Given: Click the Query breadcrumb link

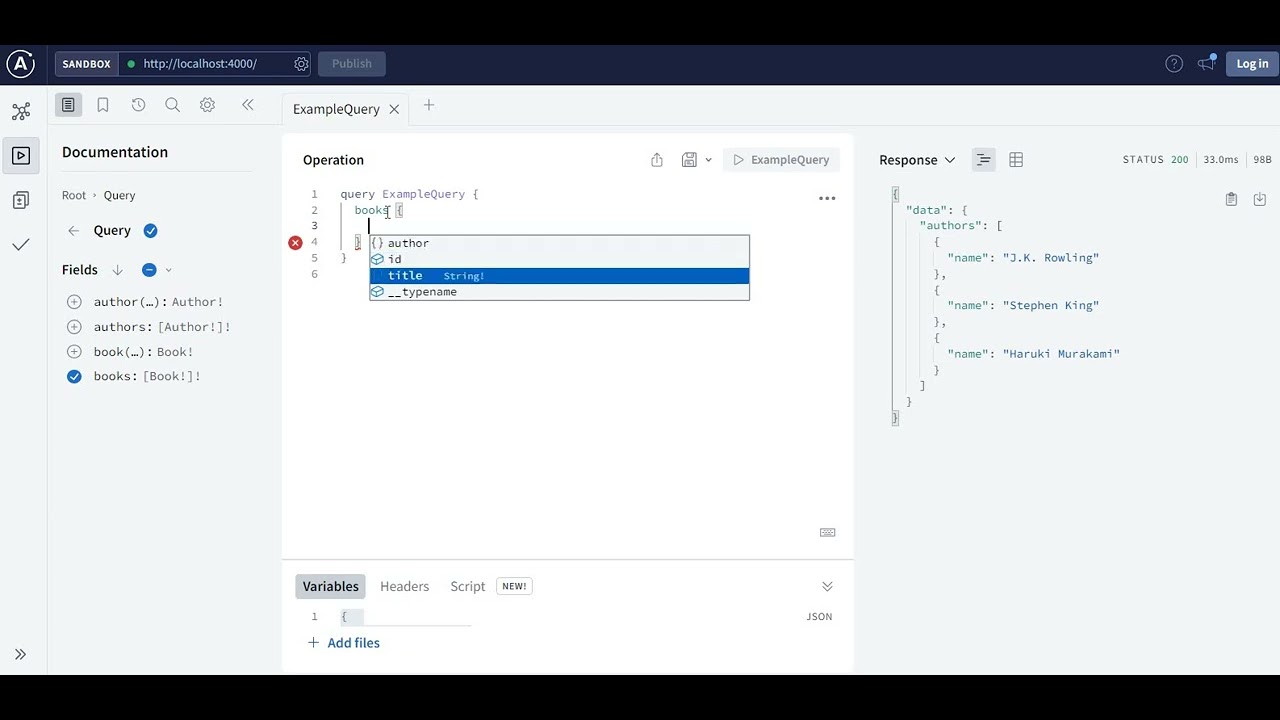Looking at the screenshot, I should (119, 195).
